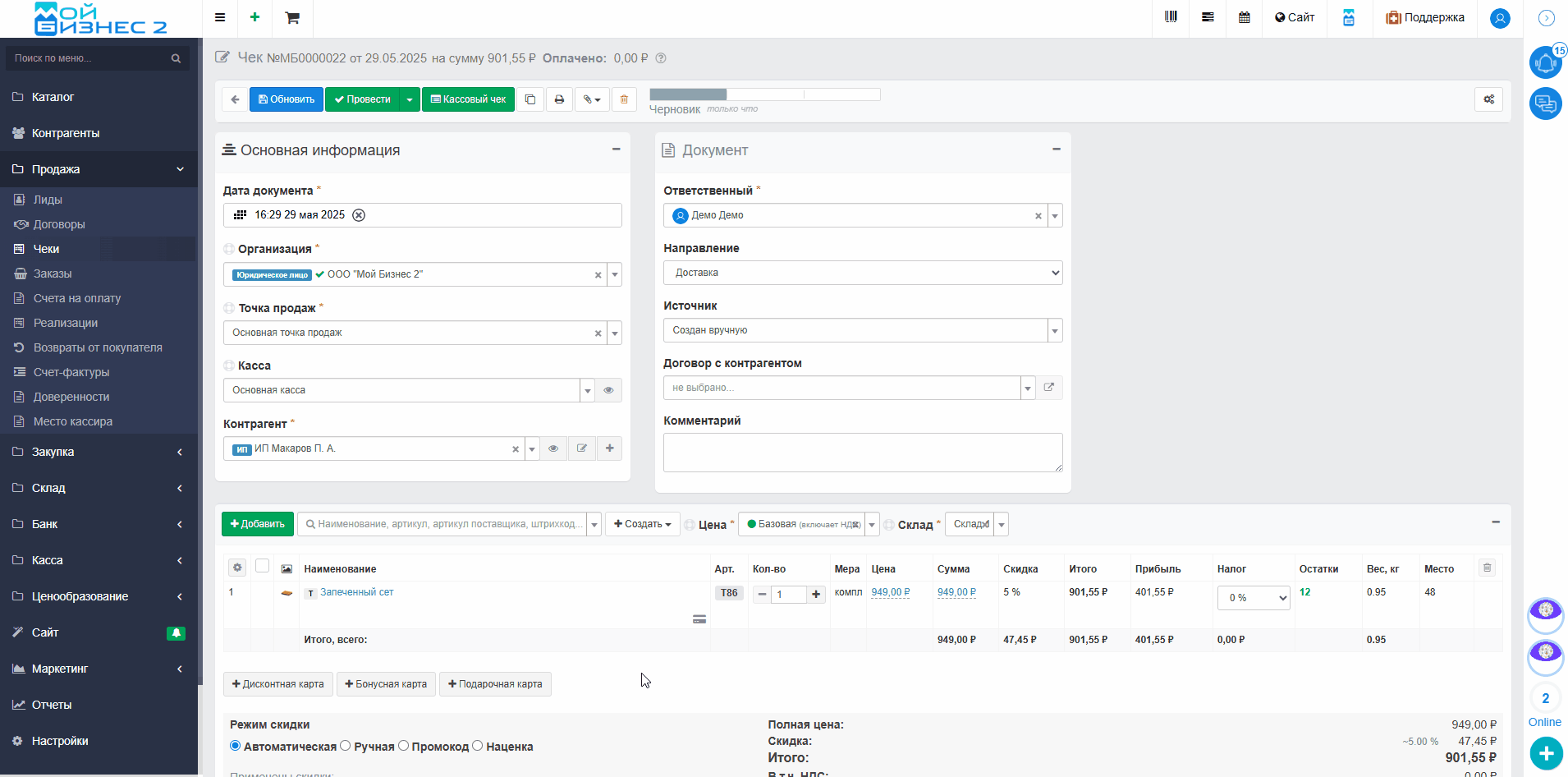The width and height of the screenshot is (1568, 777).
Task: Click the floating green plus button
Action: [x=1546, y=753]
